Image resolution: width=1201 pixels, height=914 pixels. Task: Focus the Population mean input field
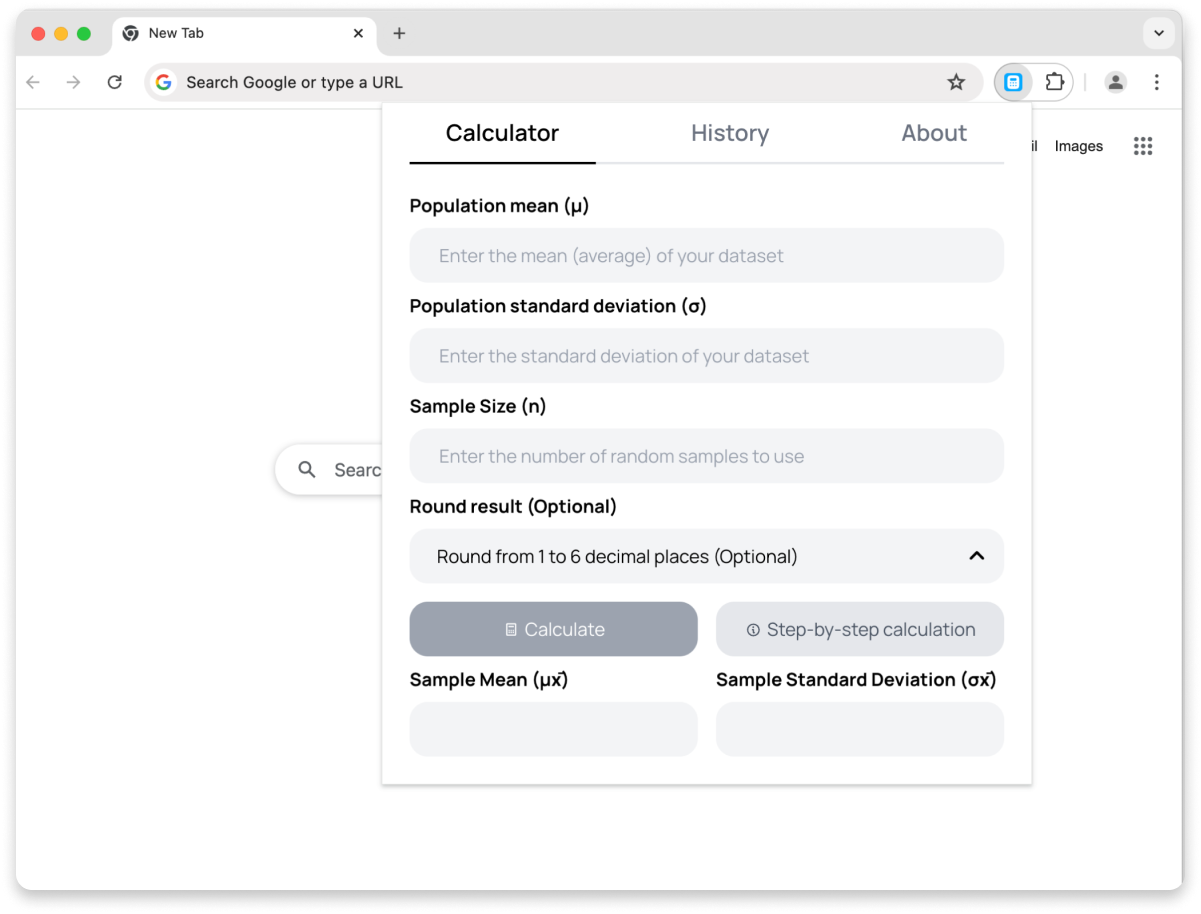coord(706,256)
